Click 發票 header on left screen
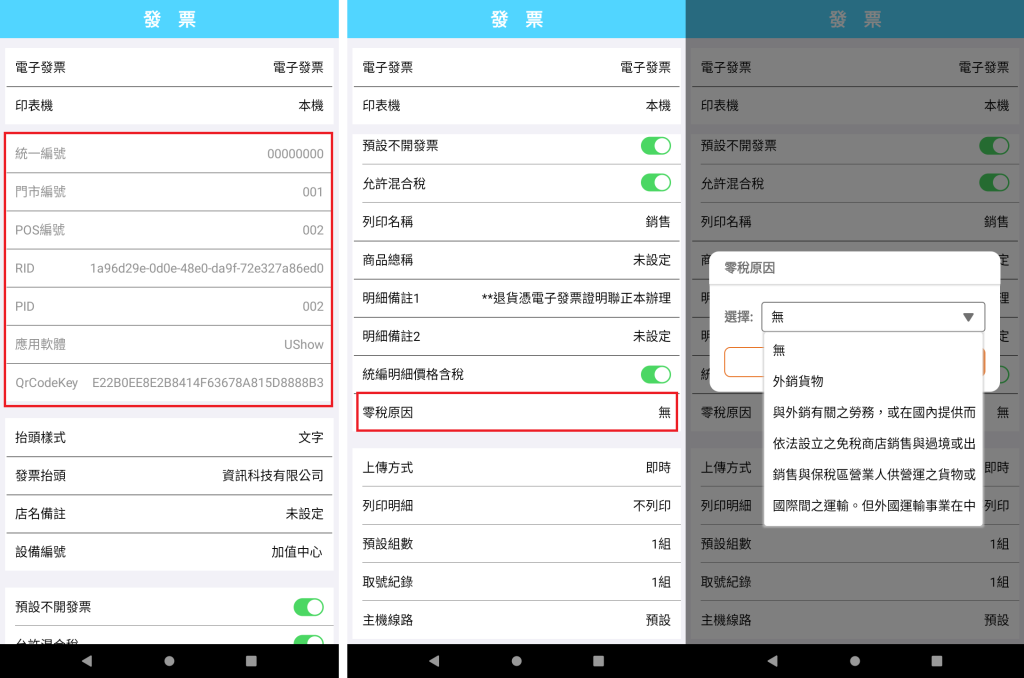 click(x=169, y=19)
